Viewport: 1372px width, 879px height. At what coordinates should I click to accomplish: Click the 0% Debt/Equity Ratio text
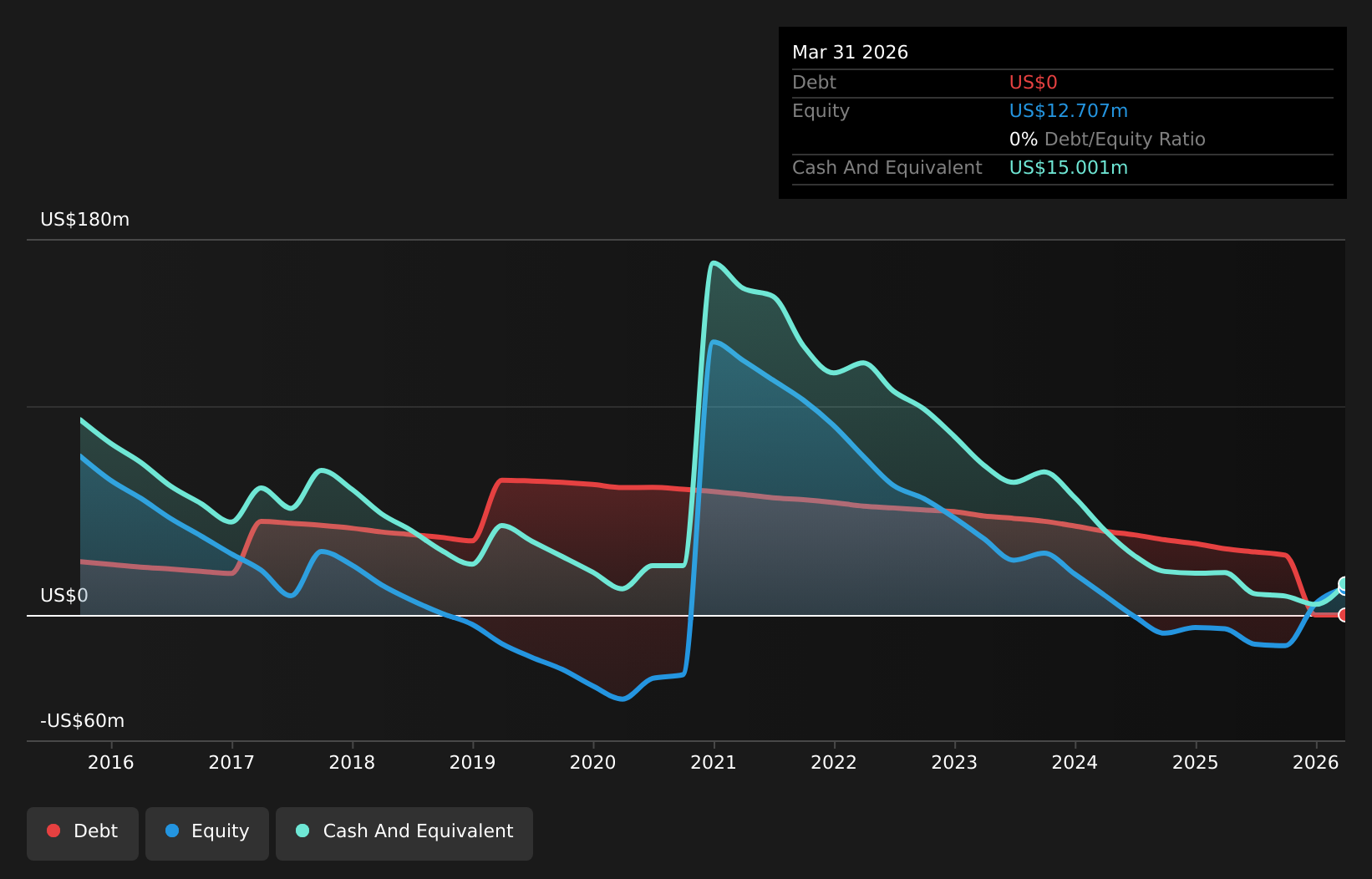click(x=1107, y=140)
